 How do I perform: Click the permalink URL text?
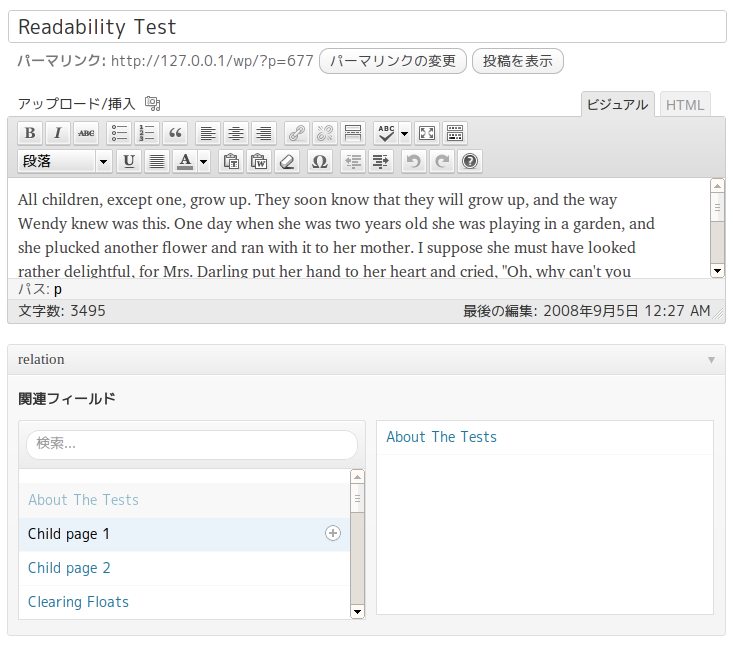(x=212, y=61)
